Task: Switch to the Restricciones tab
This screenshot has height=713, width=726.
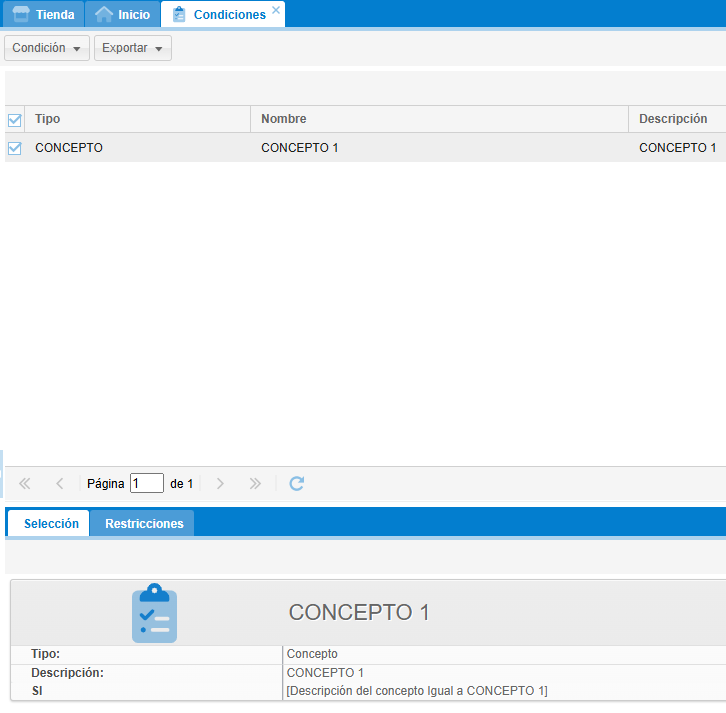Action: [144, 523]
